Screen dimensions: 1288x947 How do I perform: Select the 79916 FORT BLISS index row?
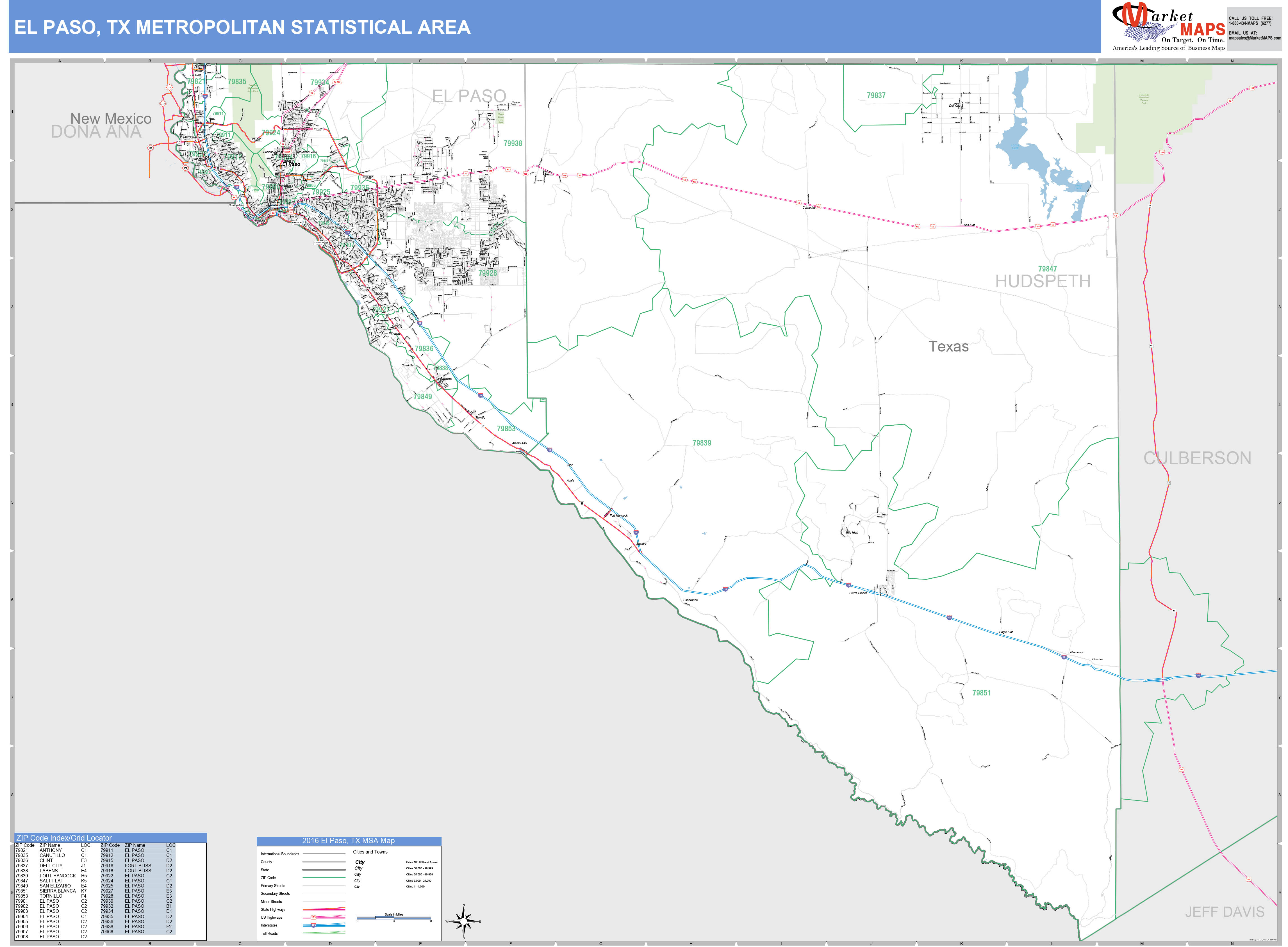pos(138,866)
